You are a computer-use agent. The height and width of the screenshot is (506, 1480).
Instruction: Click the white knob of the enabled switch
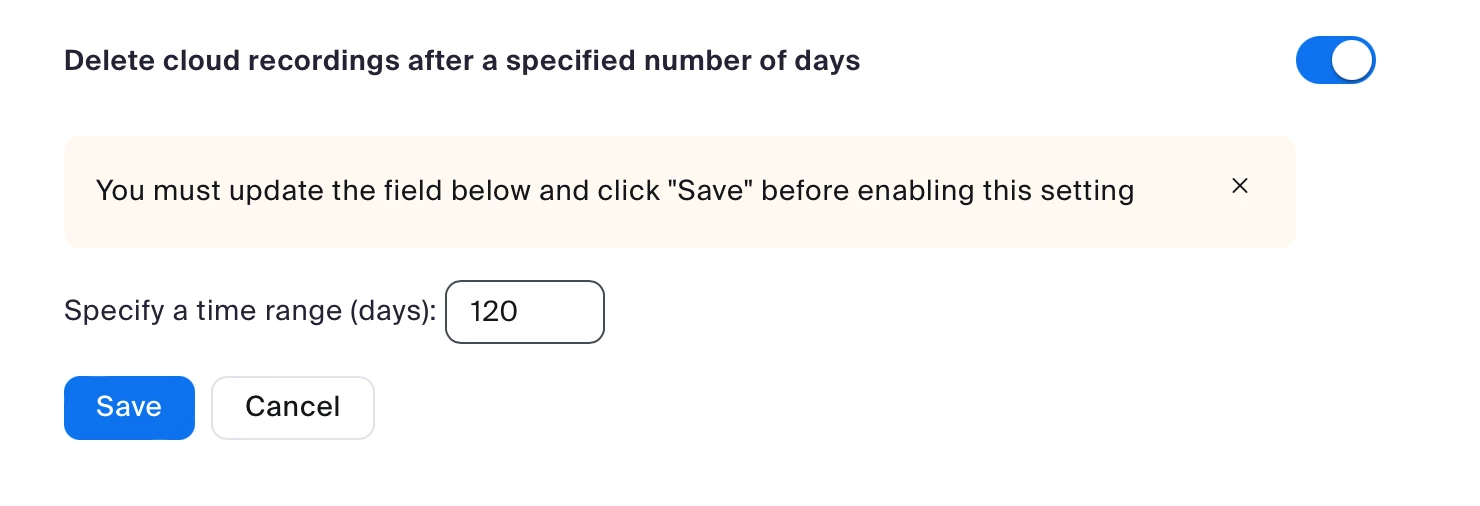click(x=1353, y=61)
